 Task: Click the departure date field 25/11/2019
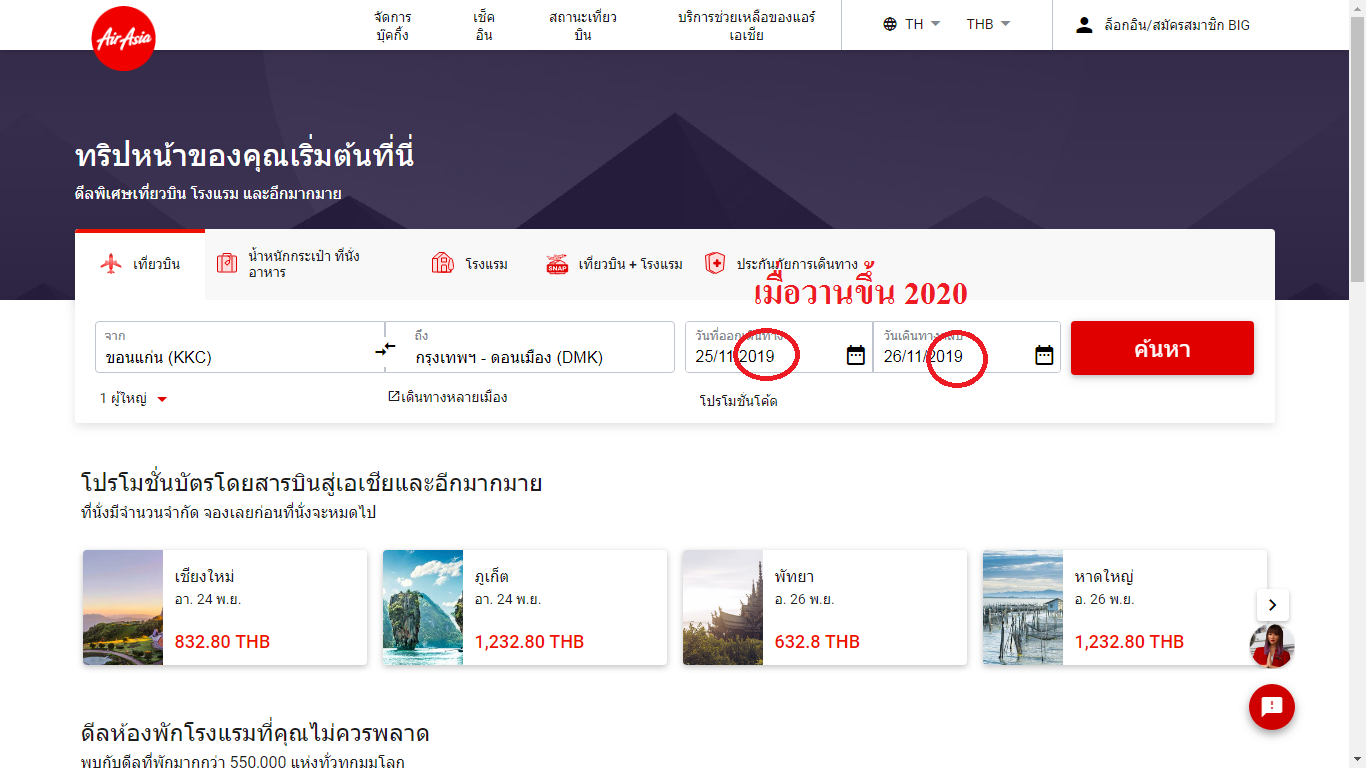pyautogui.click(x=779, y=347)
